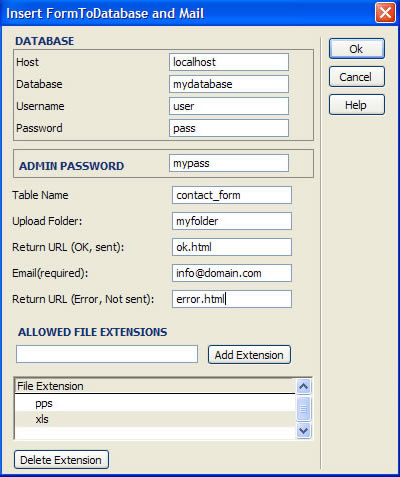400x477 pixels.
Task: Click the Add Extension button
Action: (249, 355)
